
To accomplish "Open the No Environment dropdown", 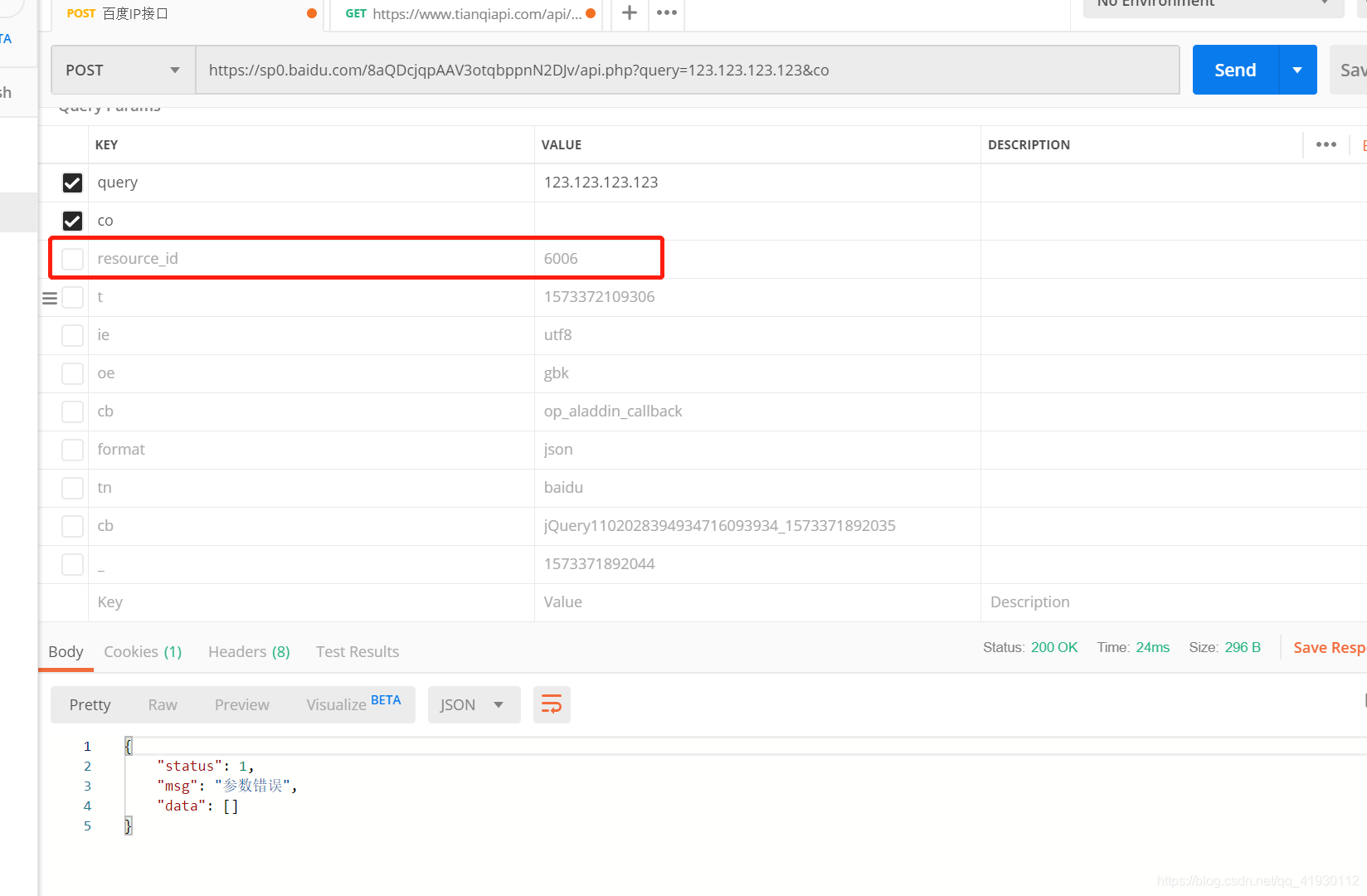I will point(1214,7).
